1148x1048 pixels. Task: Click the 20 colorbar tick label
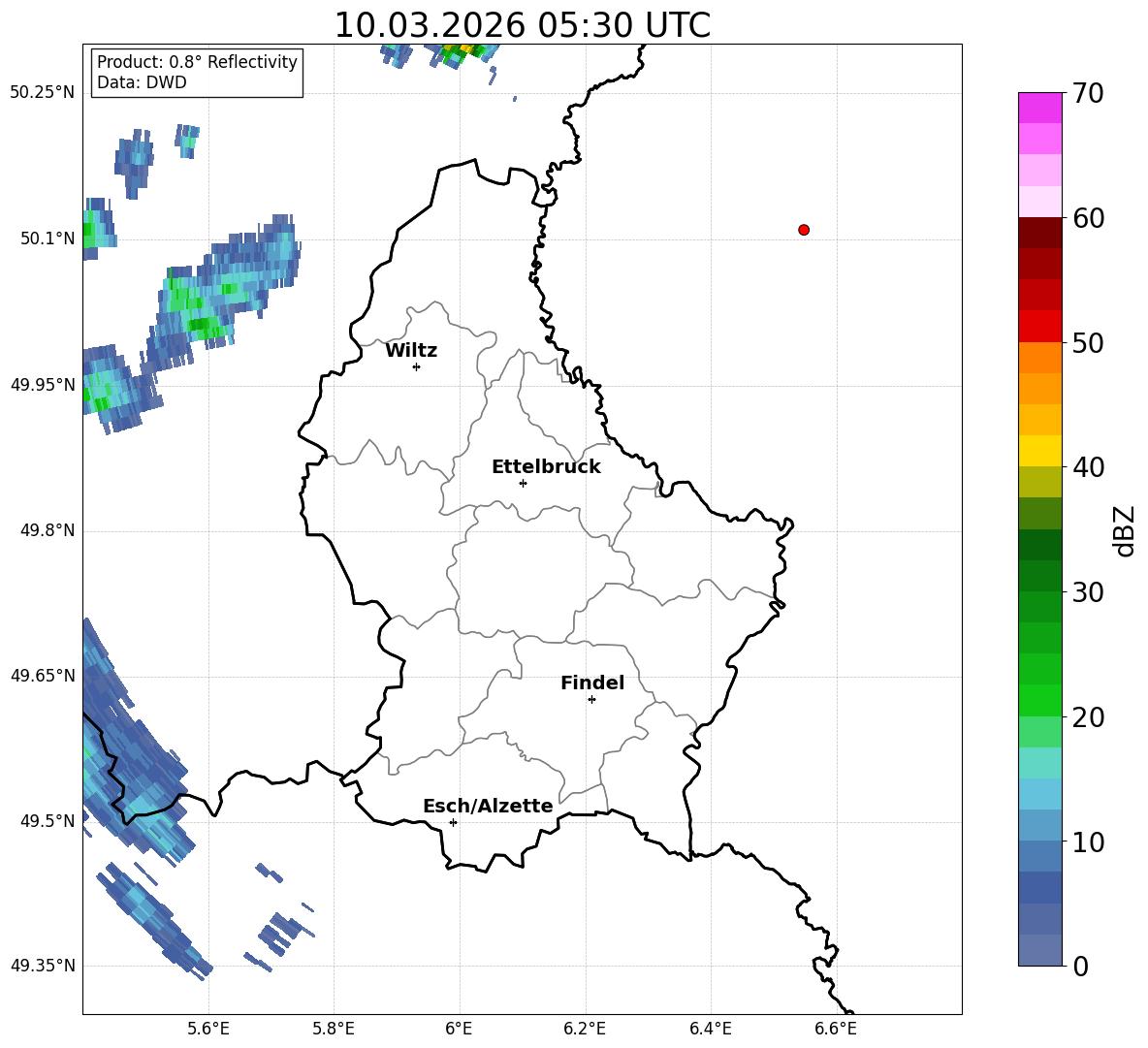click(1088, 717)
